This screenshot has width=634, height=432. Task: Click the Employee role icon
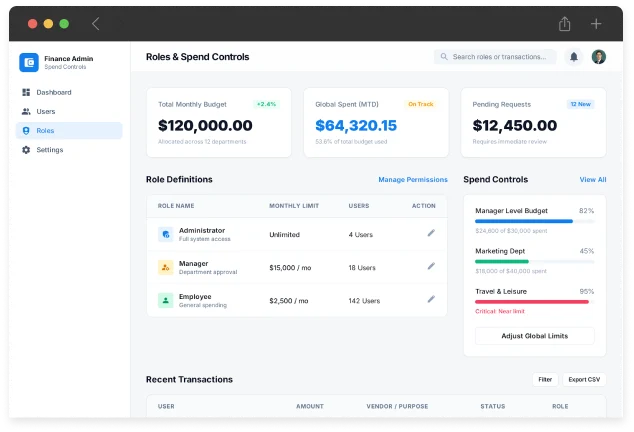(165, 301)
